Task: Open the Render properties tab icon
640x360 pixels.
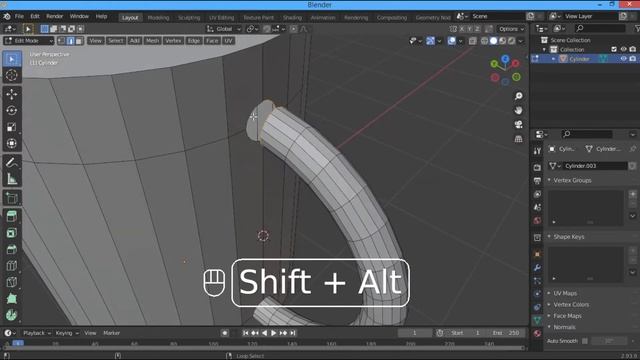Action: click(x=537, y=167)
